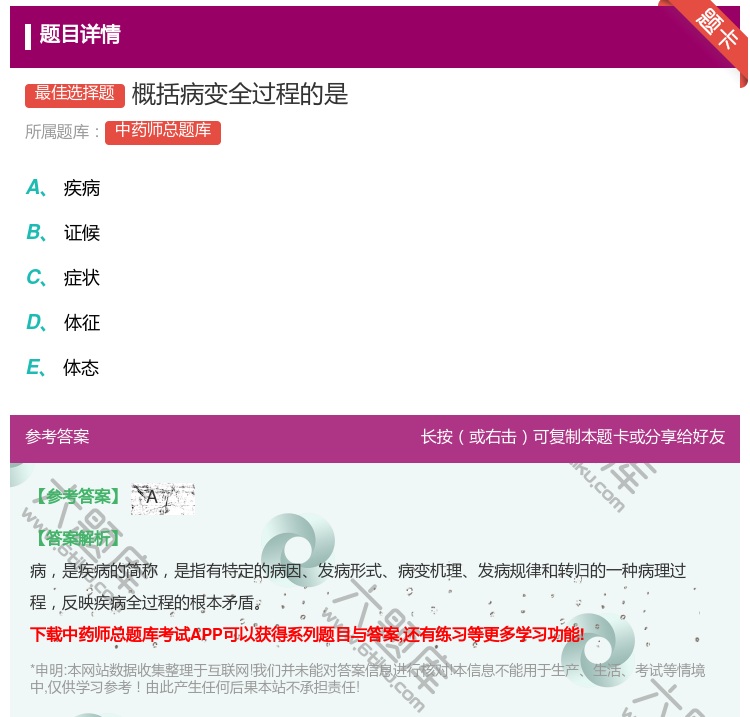
Task: Click the 题目详情 header title
Action: tap(80, 34)
